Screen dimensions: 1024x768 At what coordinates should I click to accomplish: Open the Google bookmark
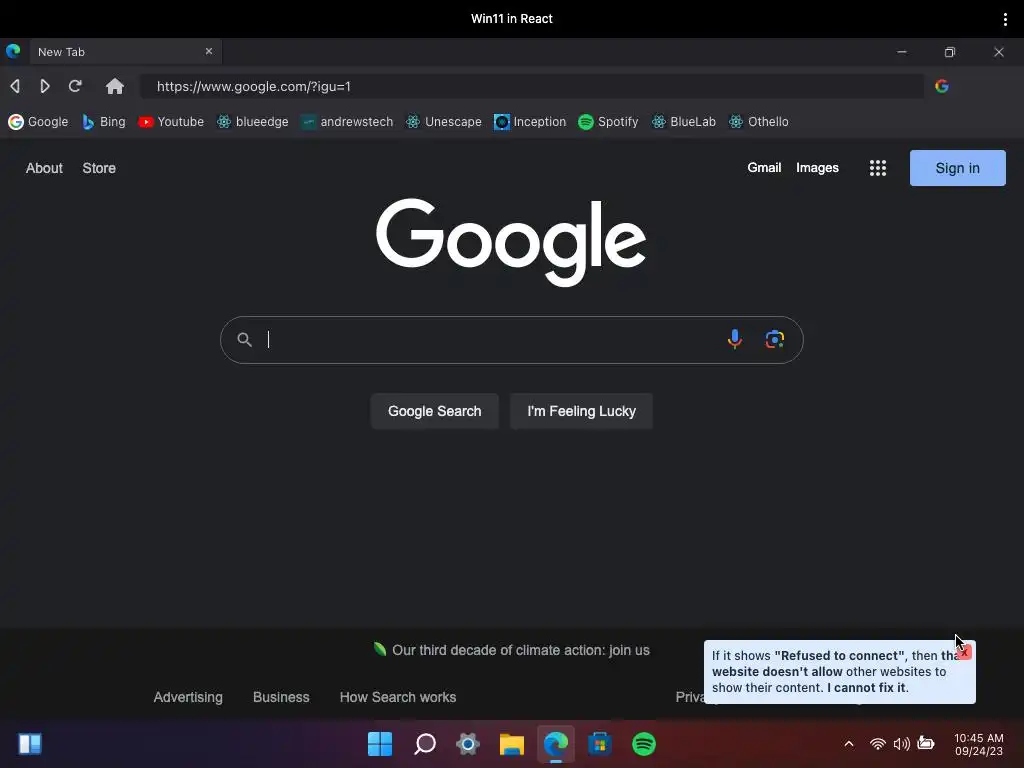click(x=38, y=121)
